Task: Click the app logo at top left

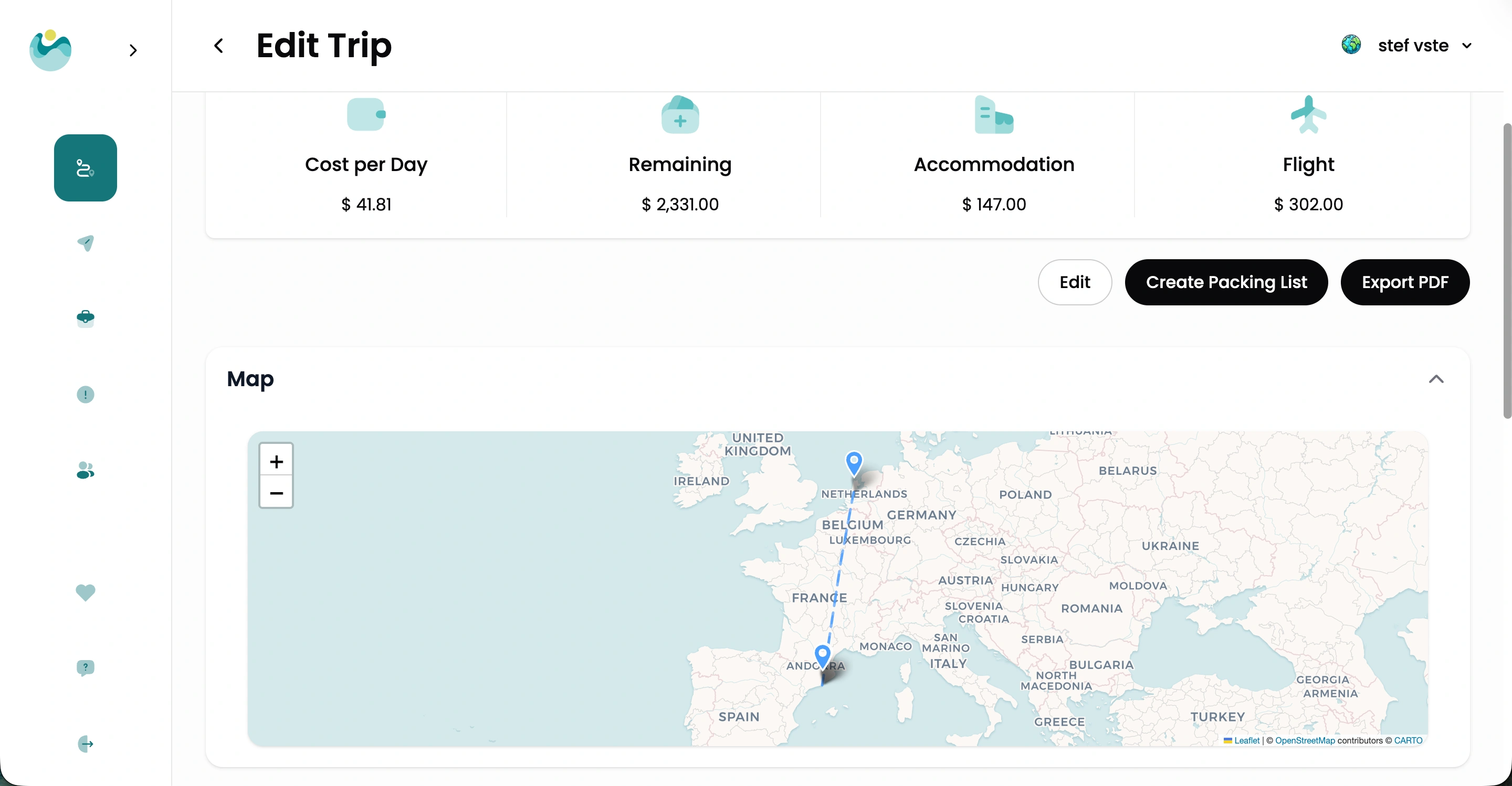Action: pos(50,50)
